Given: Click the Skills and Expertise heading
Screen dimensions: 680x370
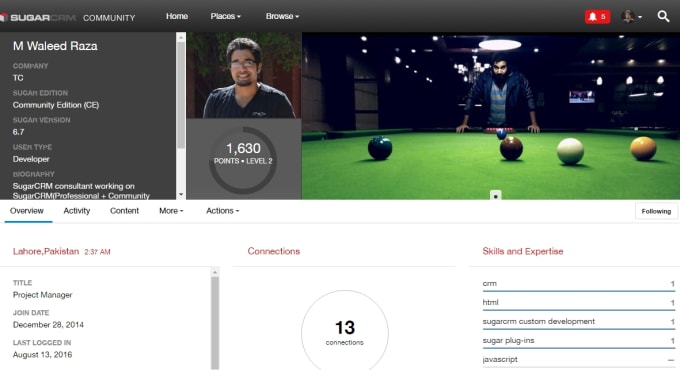Looking at the screenshot, I should [x=523, y=251].
